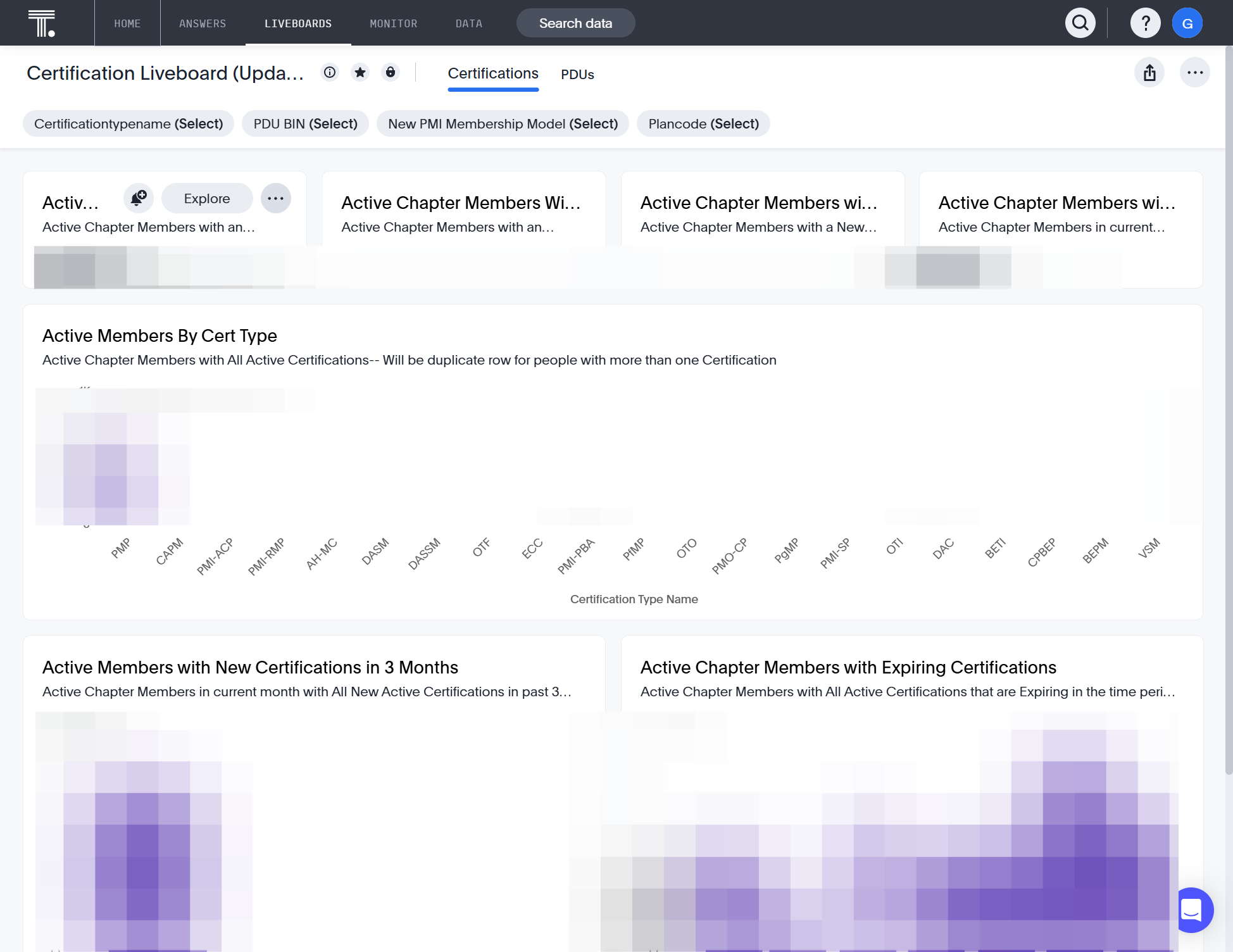Click the PMI-RMP axis label
This screenshot has width=1233, height=952.
266,556
